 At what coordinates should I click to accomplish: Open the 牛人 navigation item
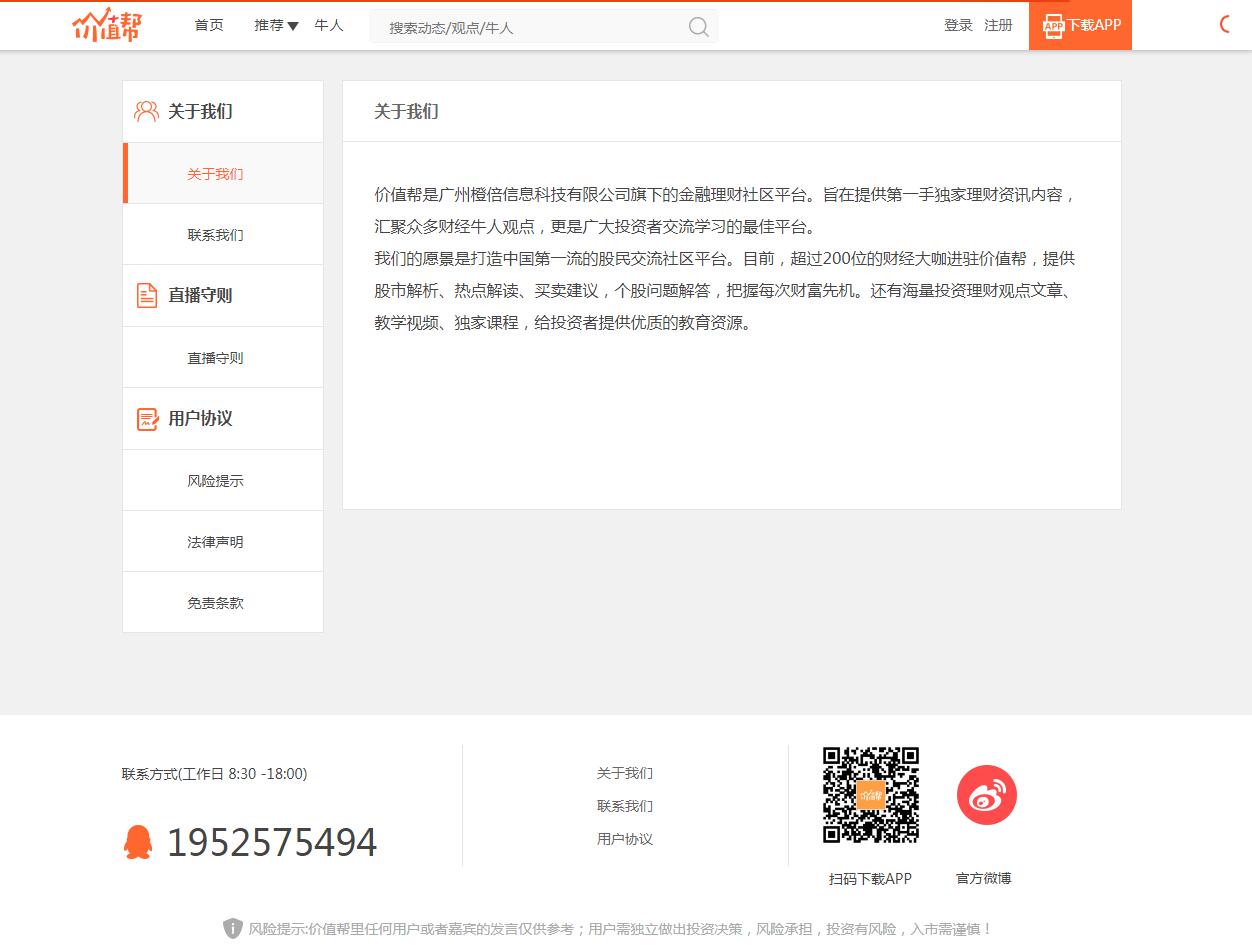click(x=329, y=25)
